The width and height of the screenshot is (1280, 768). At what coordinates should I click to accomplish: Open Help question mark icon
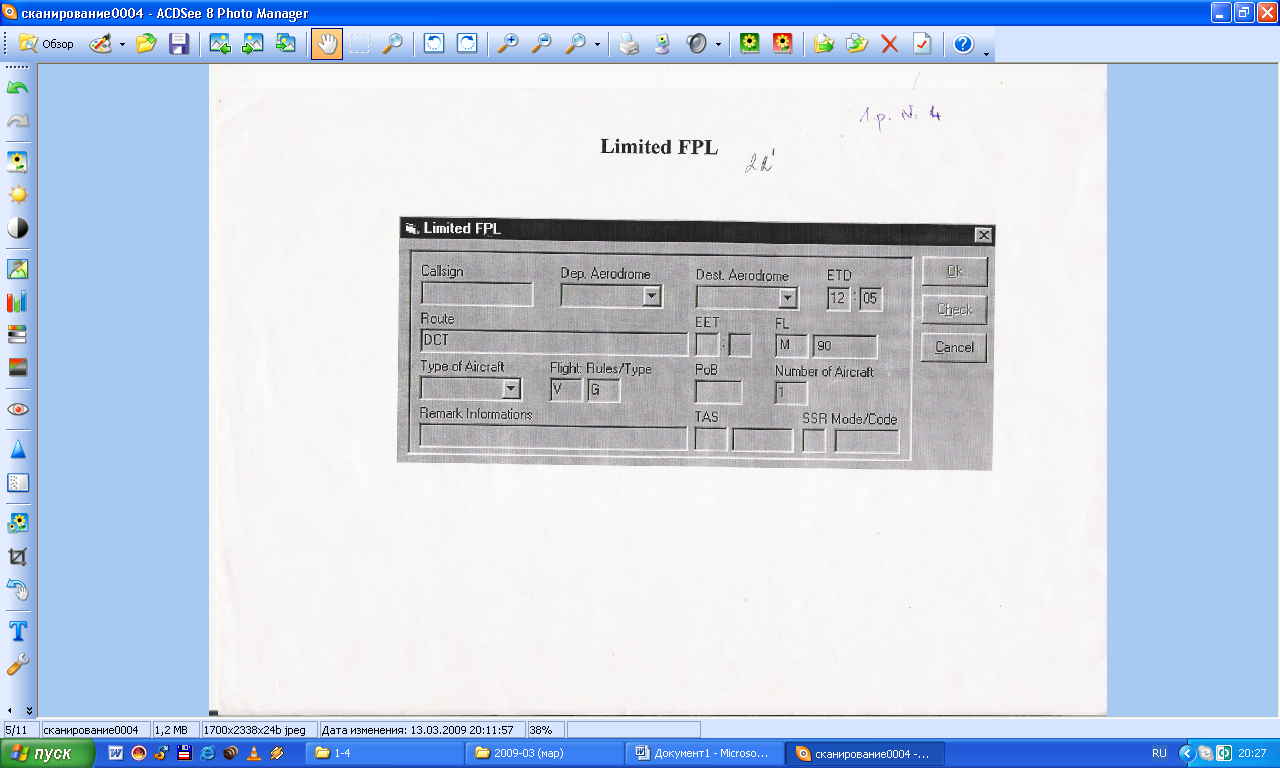963,44
